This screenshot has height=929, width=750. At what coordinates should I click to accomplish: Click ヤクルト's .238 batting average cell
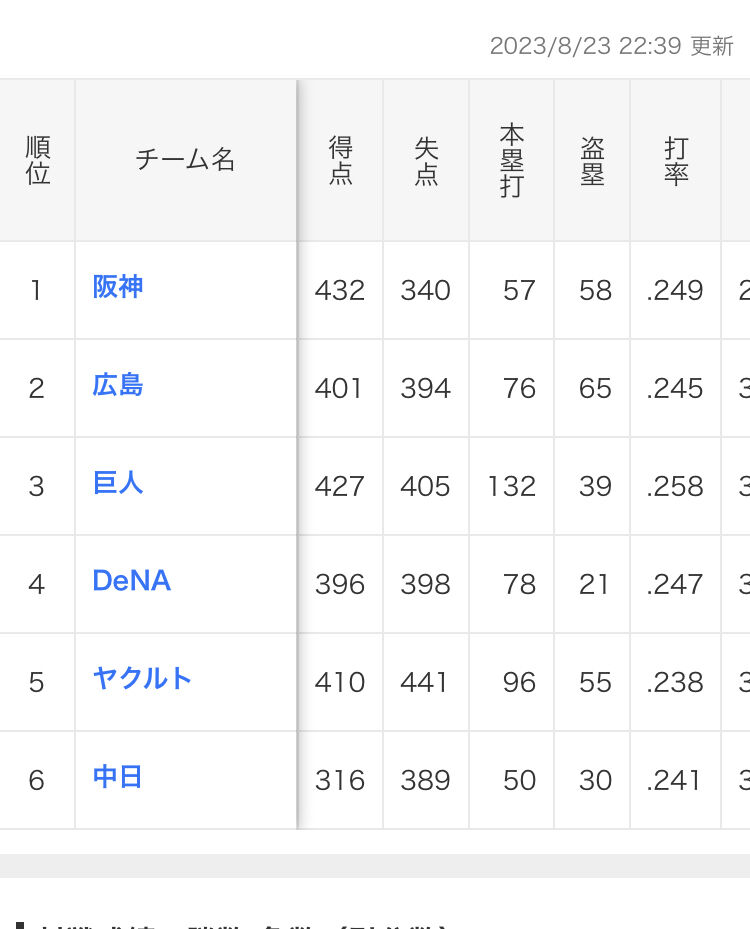(675, 683)
